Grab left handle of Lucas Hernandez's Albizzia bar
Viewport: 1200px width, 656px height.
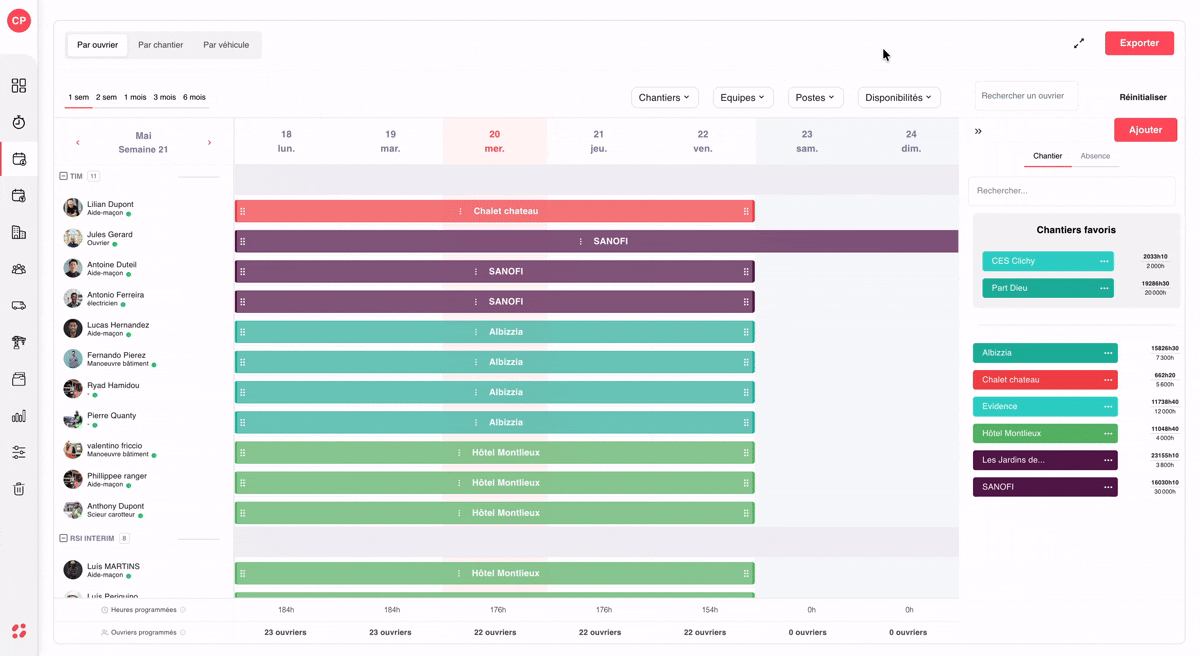click(x=243, y=332)
